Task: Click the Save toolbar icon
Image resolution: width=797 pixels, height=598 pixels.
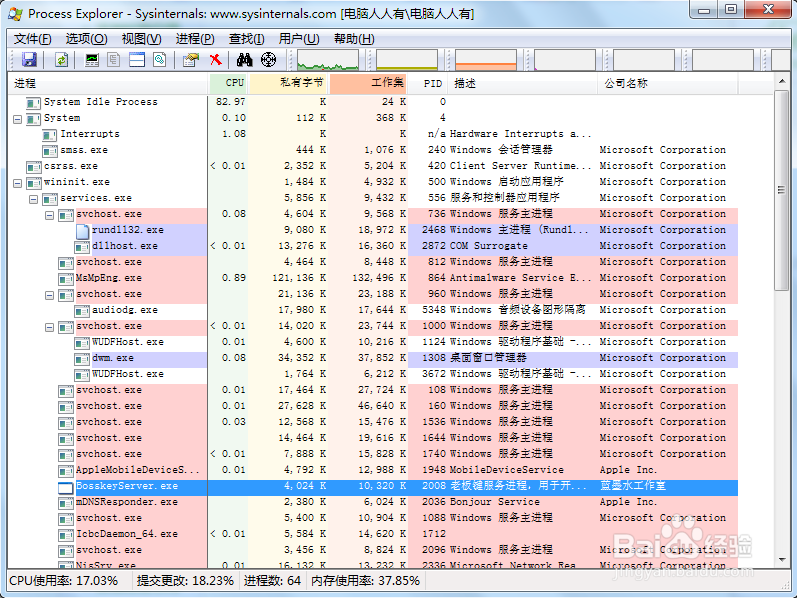Action: (29, 60)
